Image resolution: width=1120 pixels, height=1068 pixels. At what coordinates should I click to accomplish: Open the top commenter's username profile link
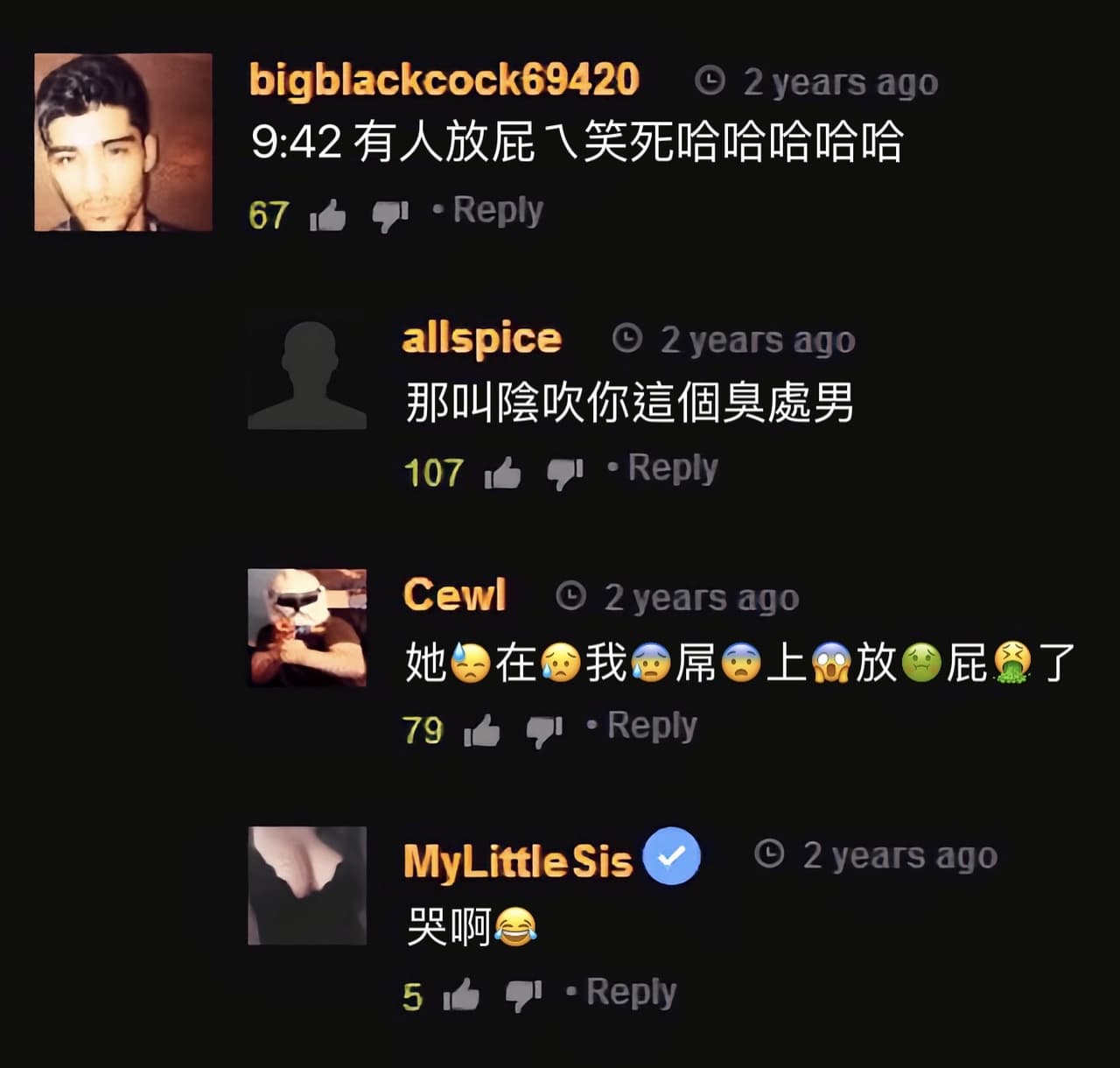click(x=444, y=81)
